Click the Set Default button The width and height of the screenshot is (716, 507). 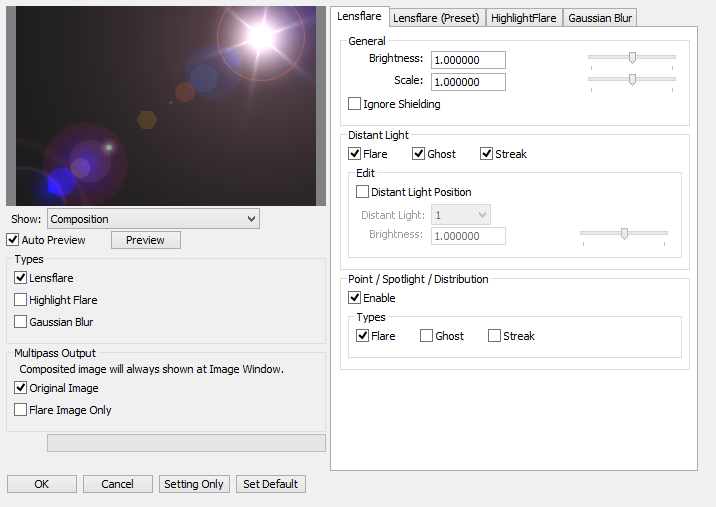click(270, 484)
